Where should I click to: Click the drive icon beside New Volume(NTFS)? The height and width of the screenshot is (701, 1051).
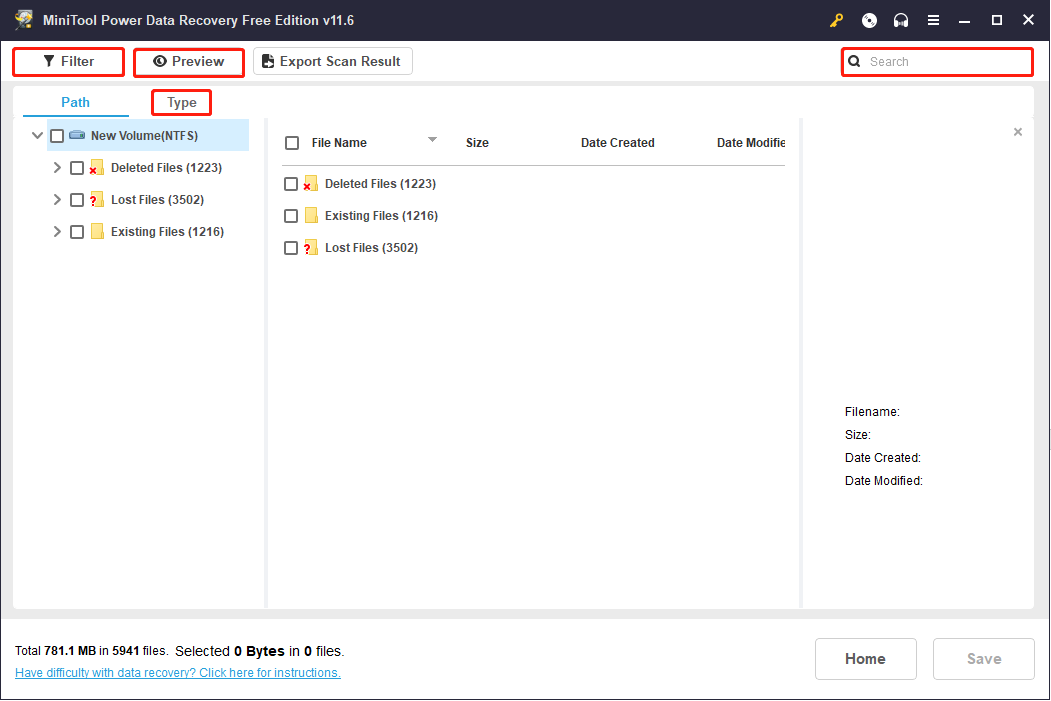click(77, 135)
